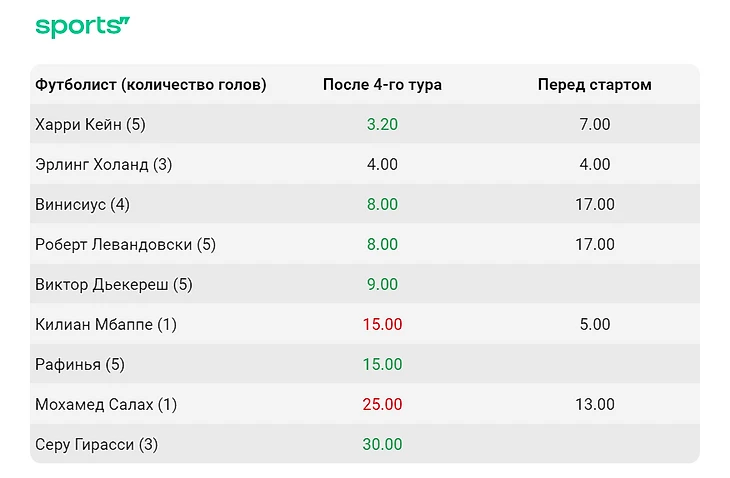The width and height of the screenshot is (730, 478).
Task: Click Килиан Мбаппе (1) player name
Action: click(x=106, y=324)
